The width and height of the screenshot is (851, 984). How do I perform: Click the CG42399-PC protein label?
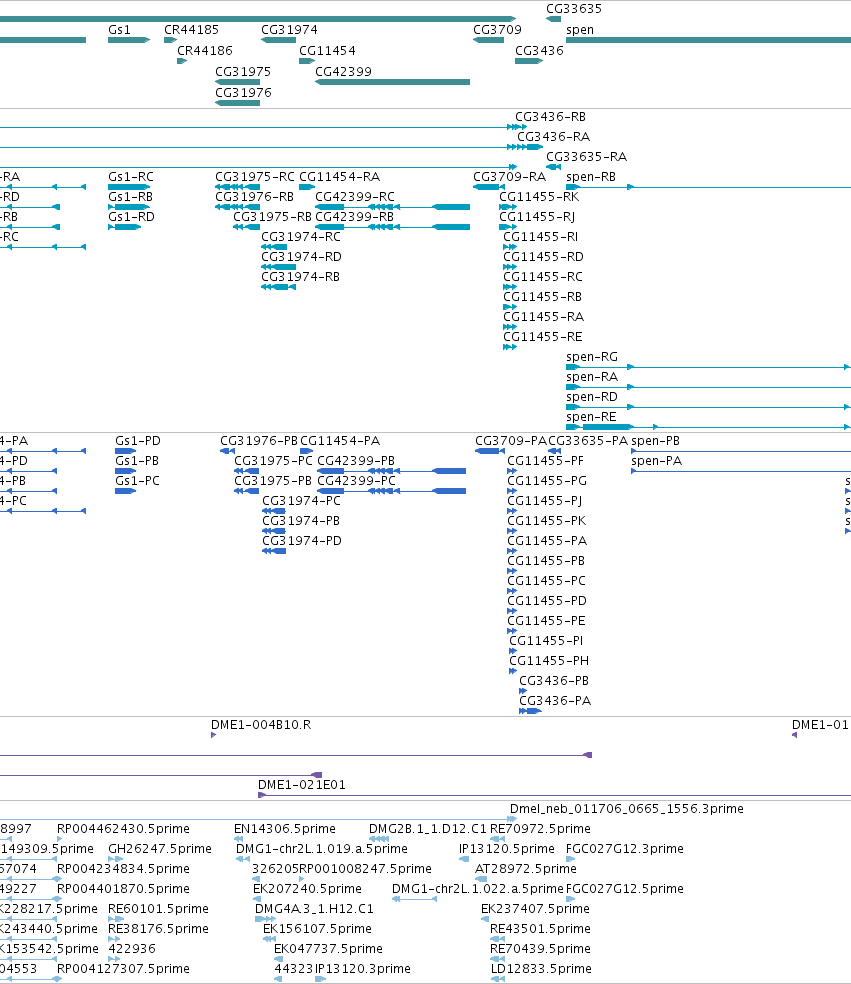(356, 481)
